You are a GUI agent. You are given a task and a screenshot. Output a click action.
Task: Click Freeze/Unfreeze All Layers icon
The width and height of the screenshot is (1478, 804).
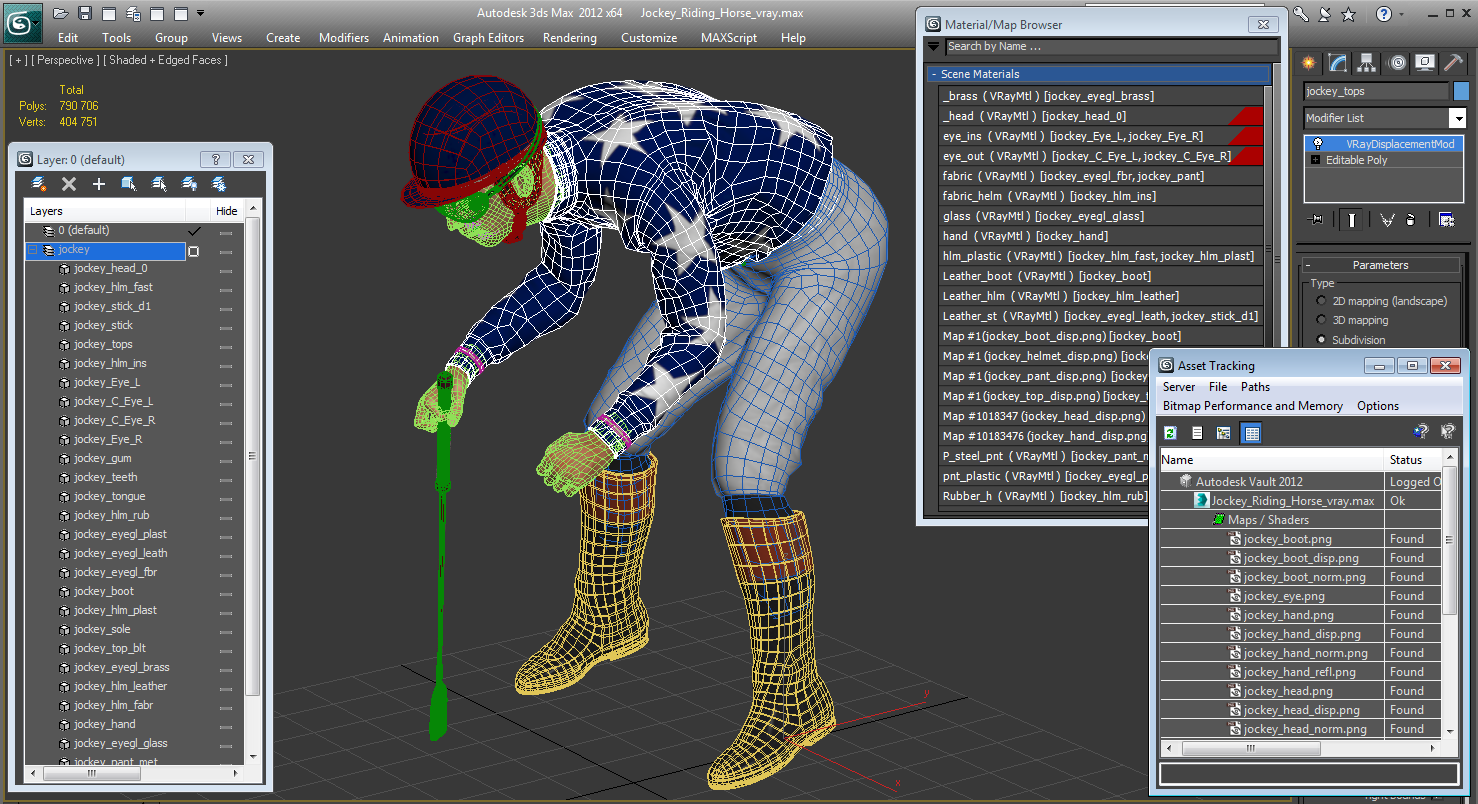tap(219, 184)
